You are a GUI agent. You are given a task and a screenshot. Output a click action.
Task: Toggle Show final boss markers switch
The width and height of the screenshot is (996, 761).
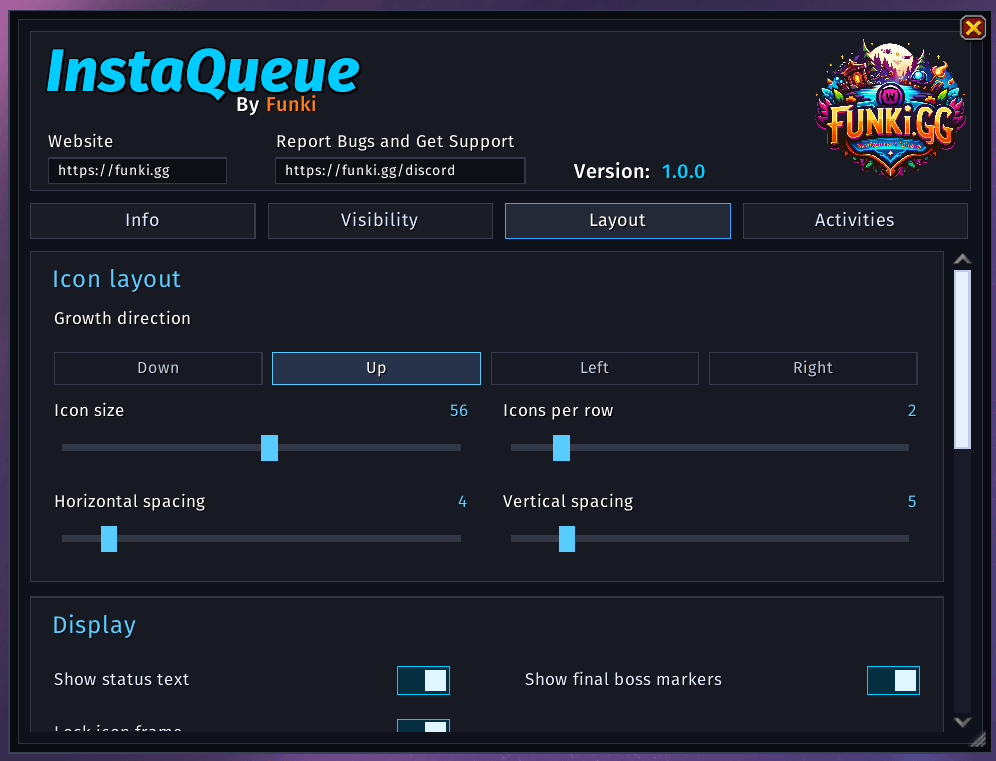coord(893,680)
